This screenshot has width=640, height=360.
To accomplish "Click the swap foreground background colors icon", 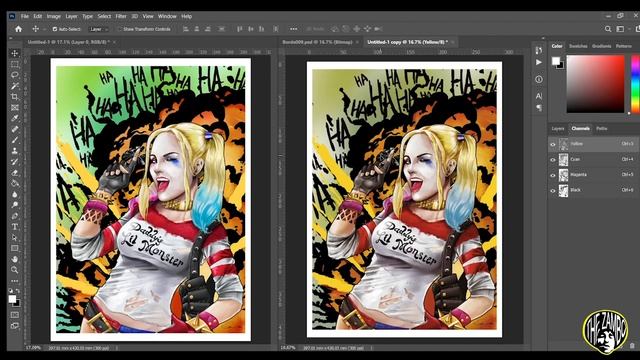I will pos(18,291).
